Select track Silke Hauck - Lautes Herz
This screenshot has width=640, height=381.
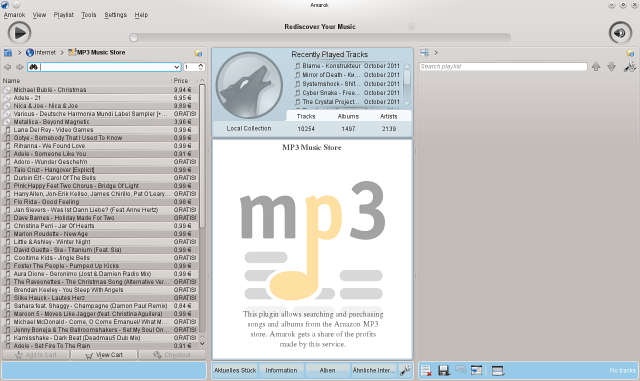point(100,298)
